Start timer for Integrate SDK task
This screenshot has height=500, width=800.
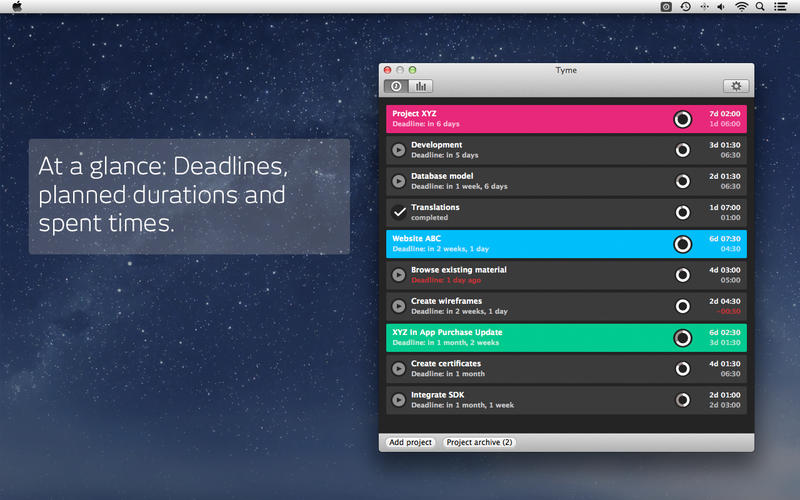[x=398, y=400]
